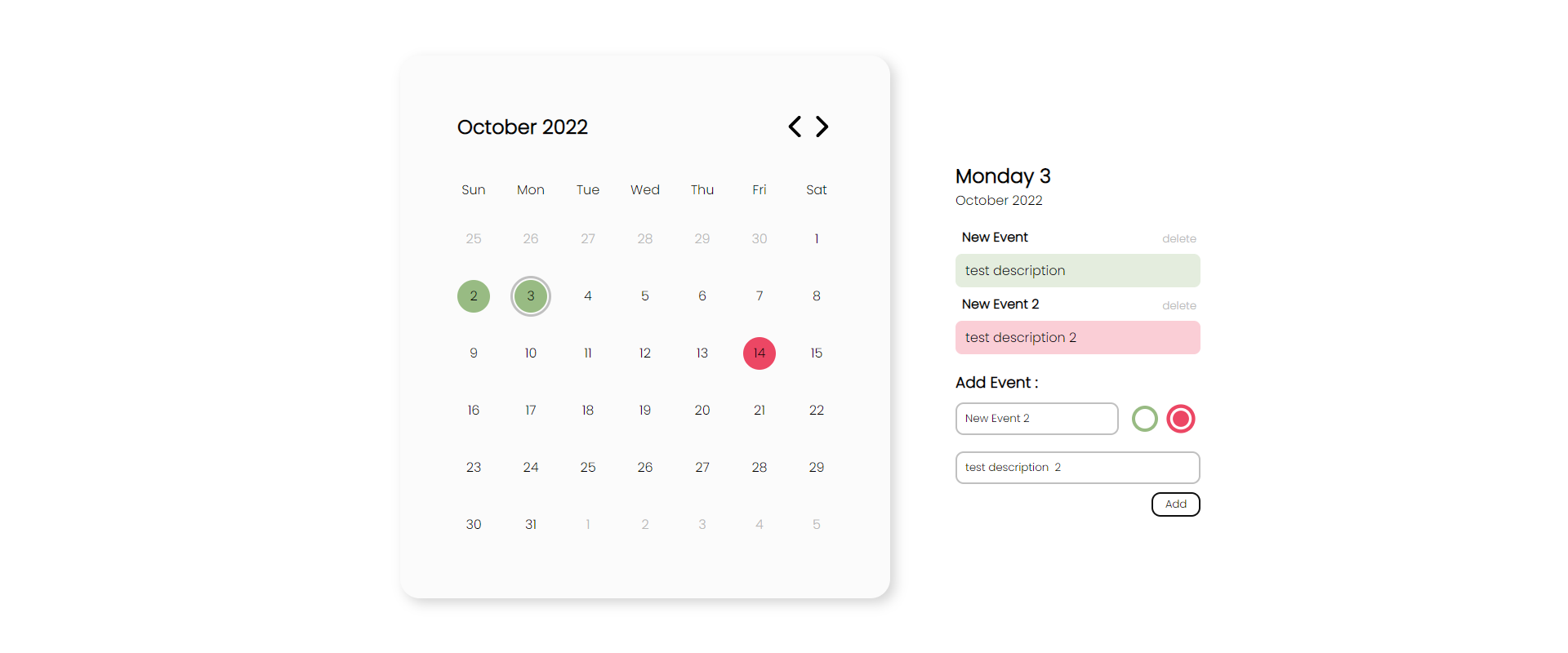Click the green test description event bar

1077,270
